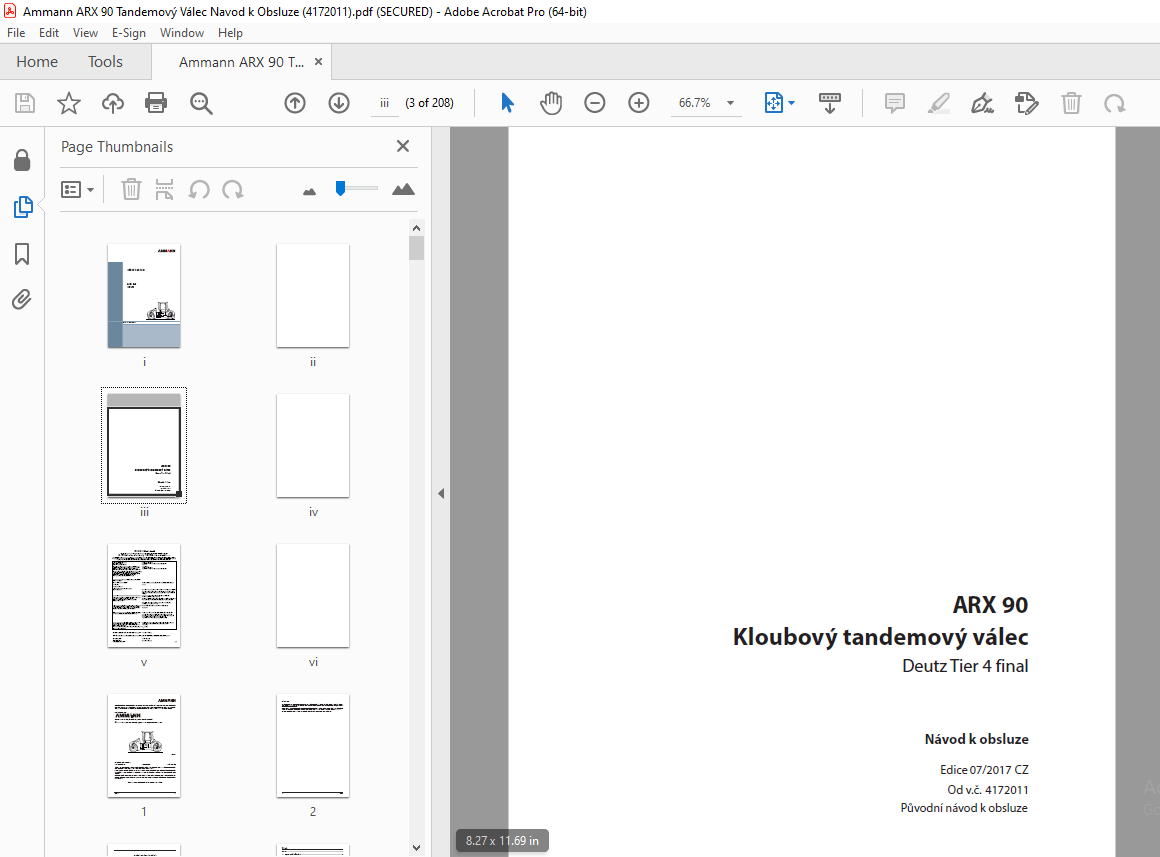
Task: Open the Help menu
Action: point(230,33)
